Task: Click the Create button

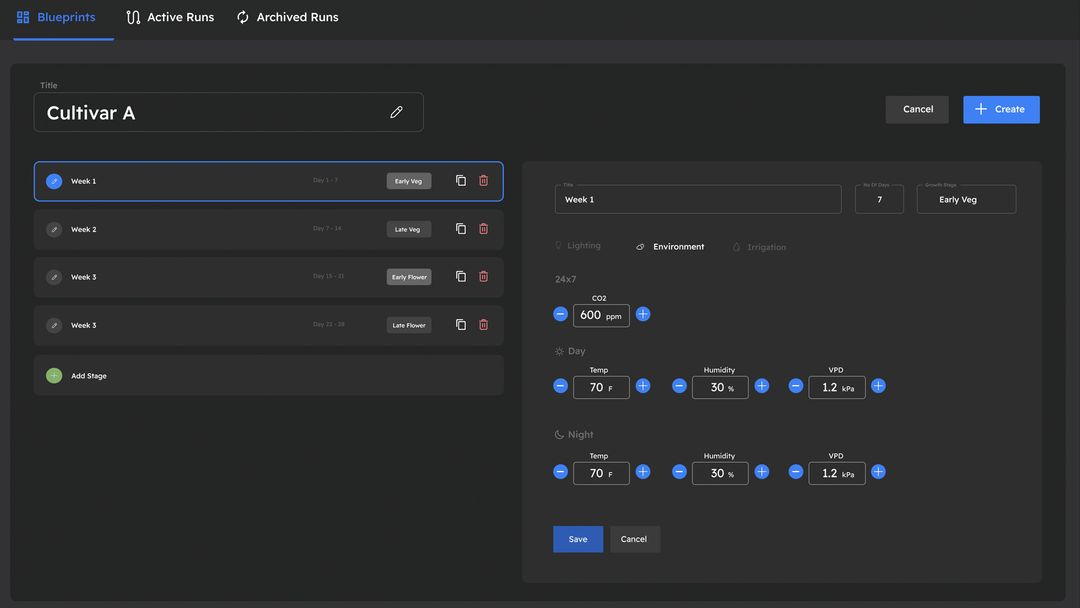Action: click(x=1001, y=109)
